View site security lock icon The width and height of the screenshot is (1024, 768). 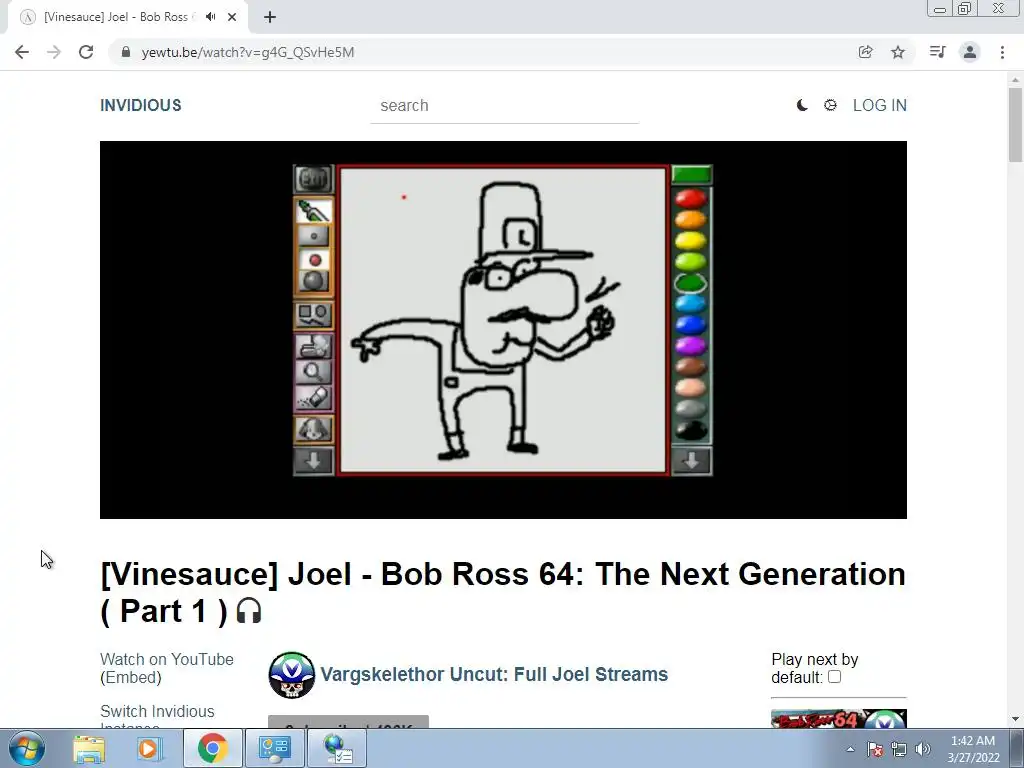point(126,52)
